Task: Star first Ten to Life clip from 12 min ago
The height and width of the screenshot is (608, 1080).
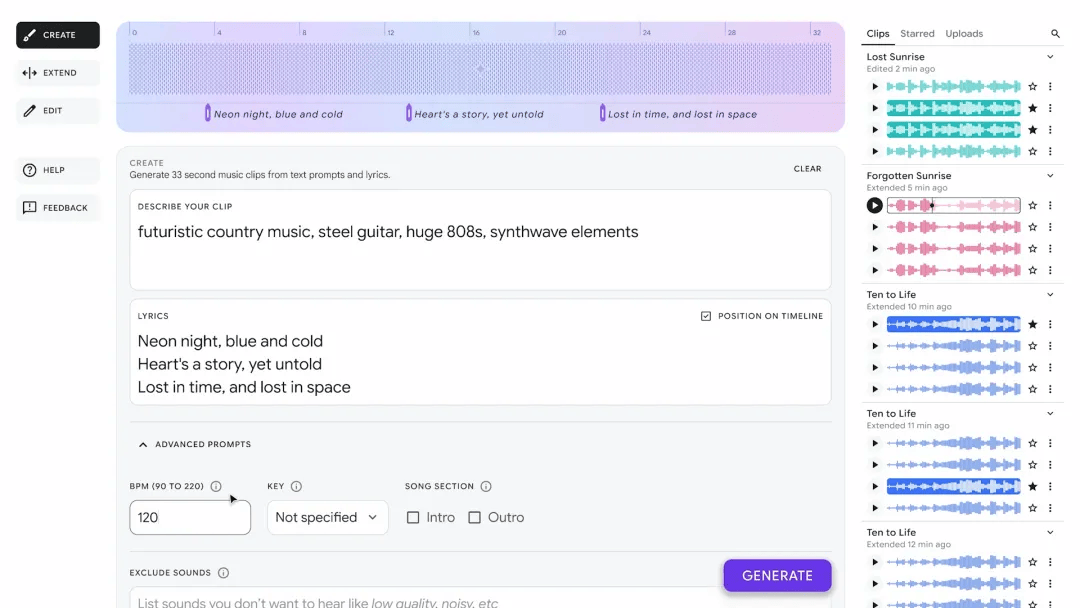Action: point(1032,563)
